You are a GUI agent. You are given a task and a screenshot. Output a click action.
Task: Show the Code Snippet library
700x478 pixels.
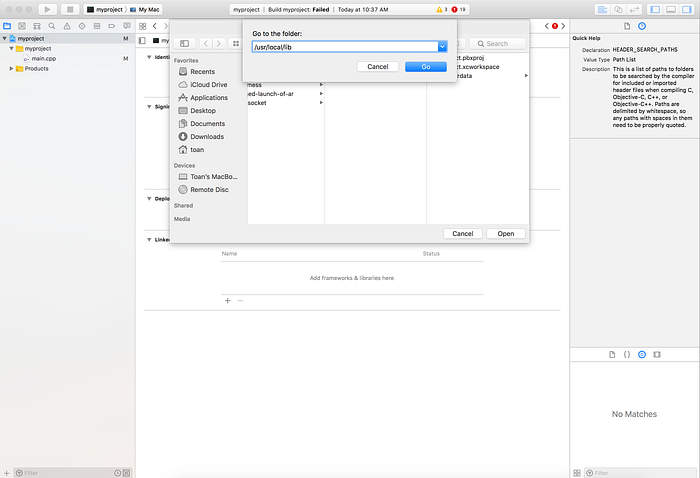[x=627, y=354]
